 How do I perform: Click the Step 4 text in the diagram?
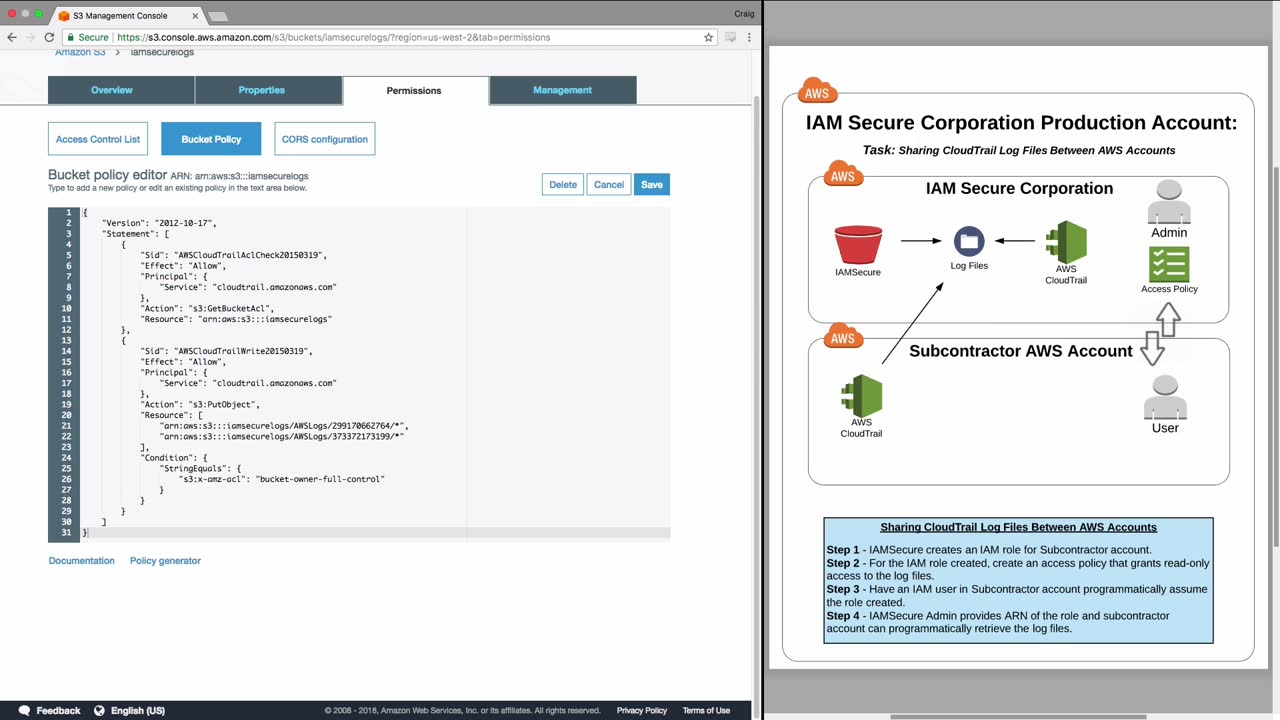tap(998, 622)
